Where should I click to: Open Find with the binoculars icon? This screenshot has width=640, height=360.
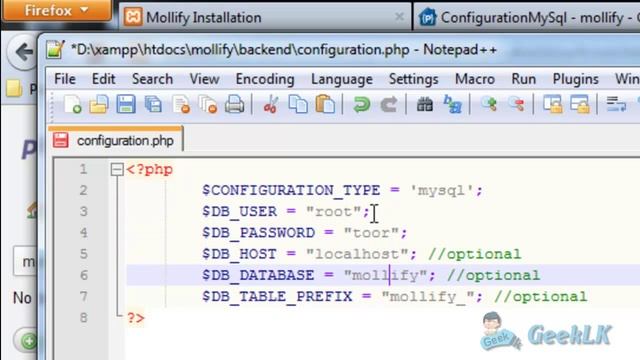click(x=424, y=105)
